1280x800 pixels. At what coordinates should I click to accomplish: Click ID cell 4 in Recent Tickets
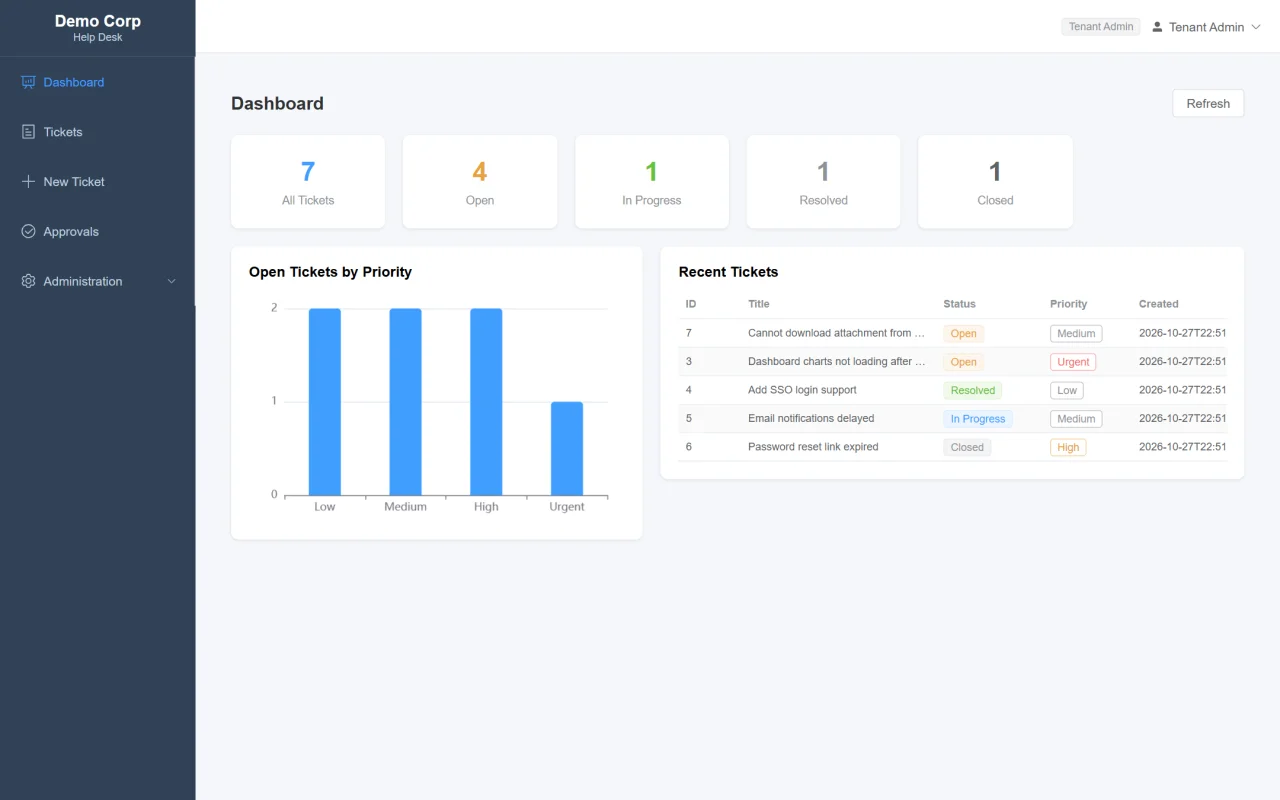pyautogui.click(x=689, y=390)
